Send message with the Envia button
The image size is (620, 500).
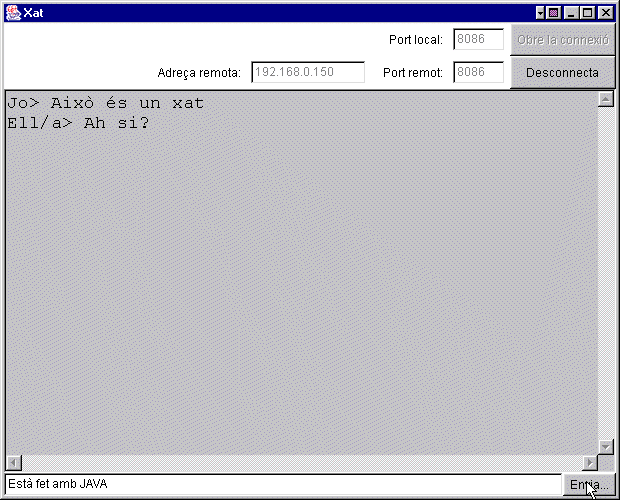click(589, 485)
